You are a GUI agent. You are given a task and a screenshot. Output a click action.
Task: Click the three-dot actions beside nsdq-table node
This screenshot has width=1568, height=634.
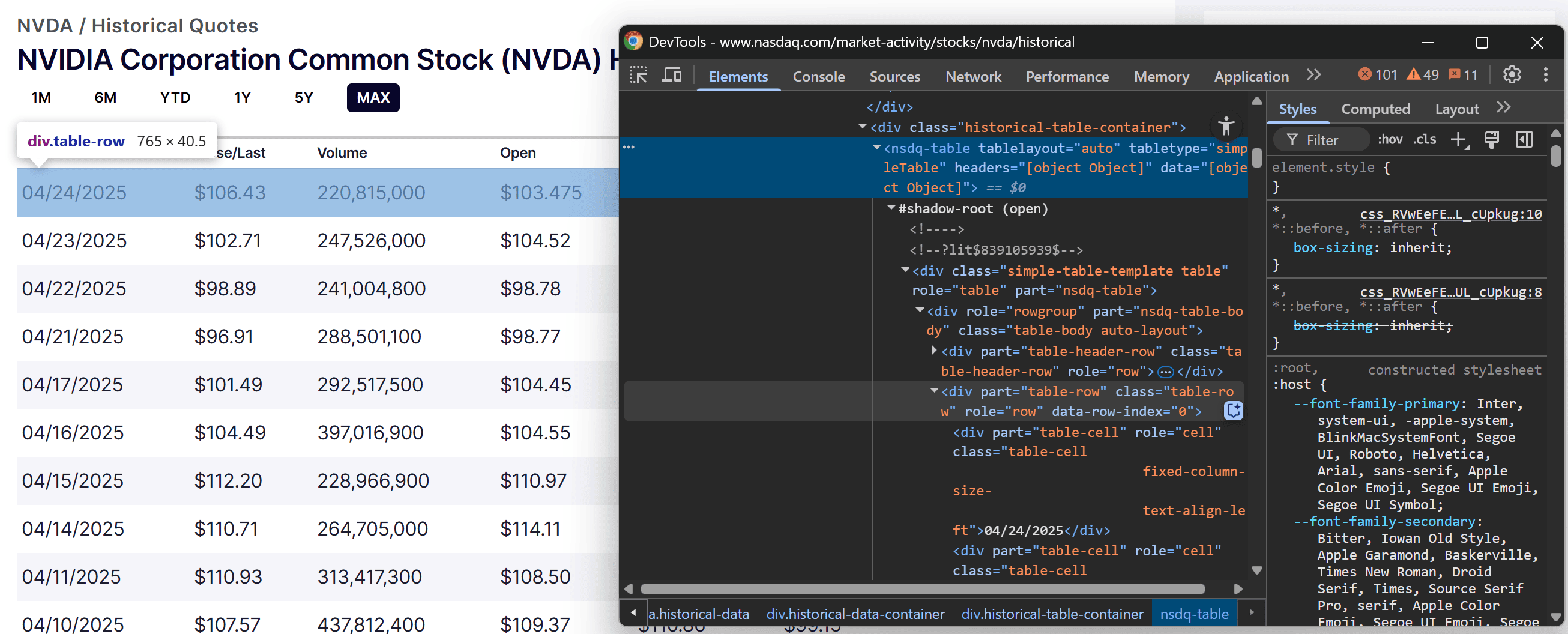[629, 147]
